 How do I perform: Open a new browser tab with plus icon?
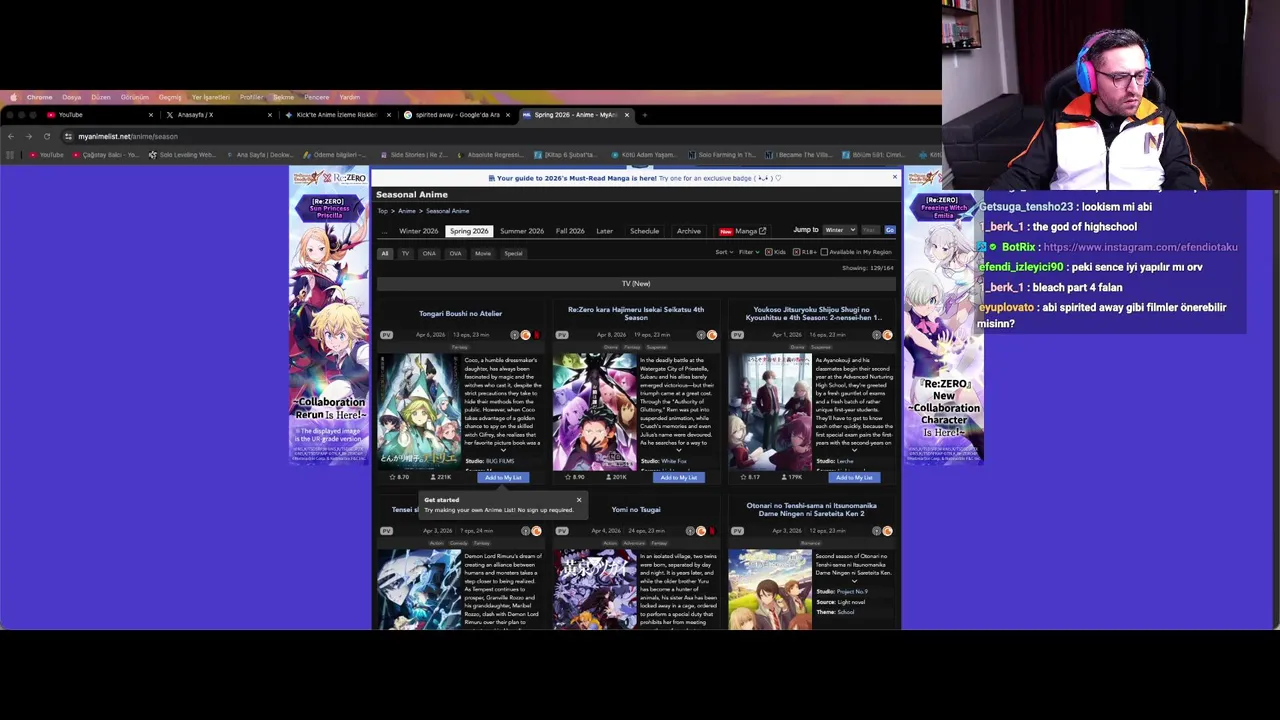[x=644, y=115]
